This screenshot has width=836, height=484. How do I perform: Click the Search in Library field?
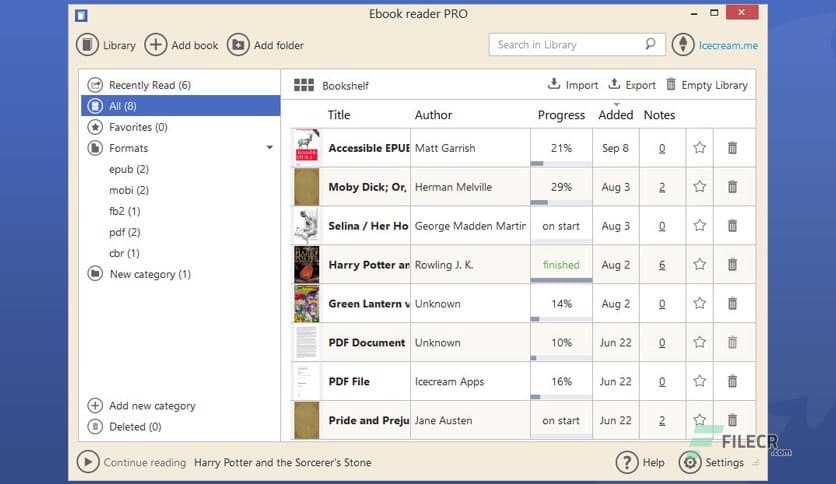pyautogui.click(x=577, y=44)
